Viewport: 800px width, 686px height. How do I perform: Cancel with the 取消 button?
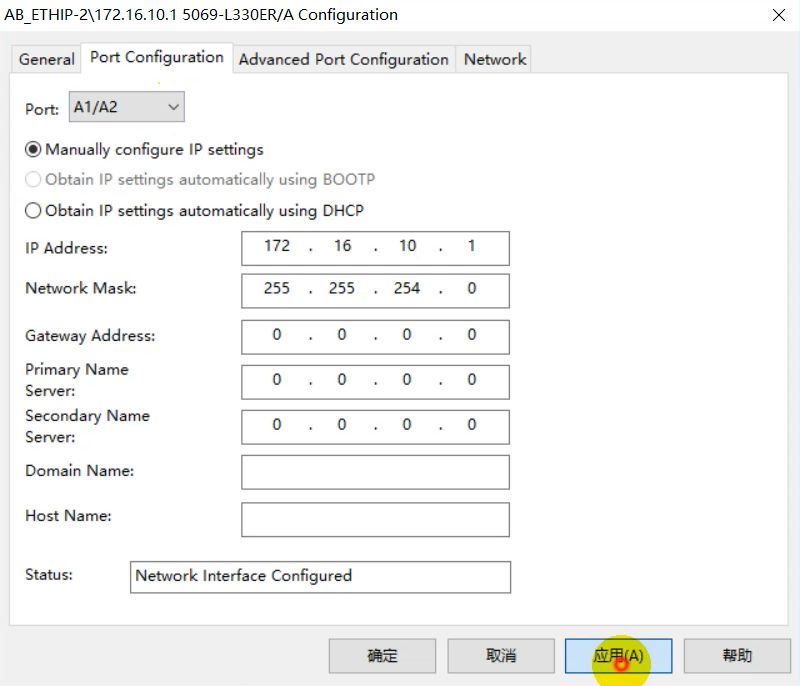pos(501,656)
